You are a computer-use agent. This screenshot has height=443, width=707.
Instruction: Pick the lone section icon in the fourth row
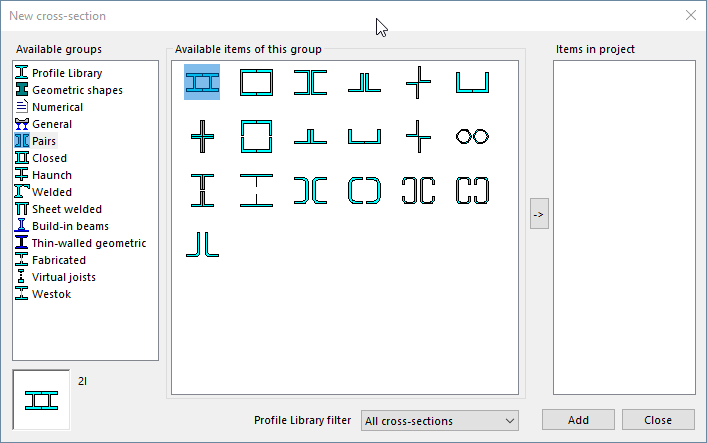pos(202,244)
